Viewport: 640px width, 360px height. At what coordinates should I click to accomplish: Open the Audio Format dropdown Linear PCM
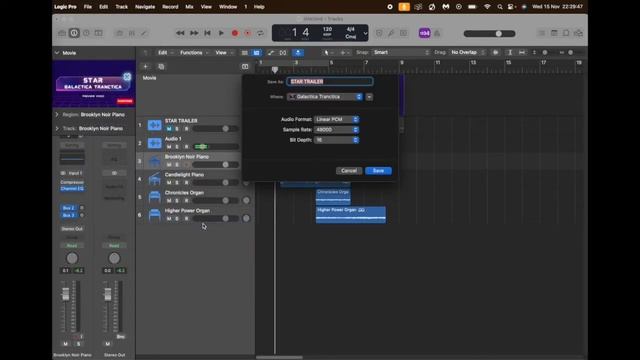tap(336, 119)
